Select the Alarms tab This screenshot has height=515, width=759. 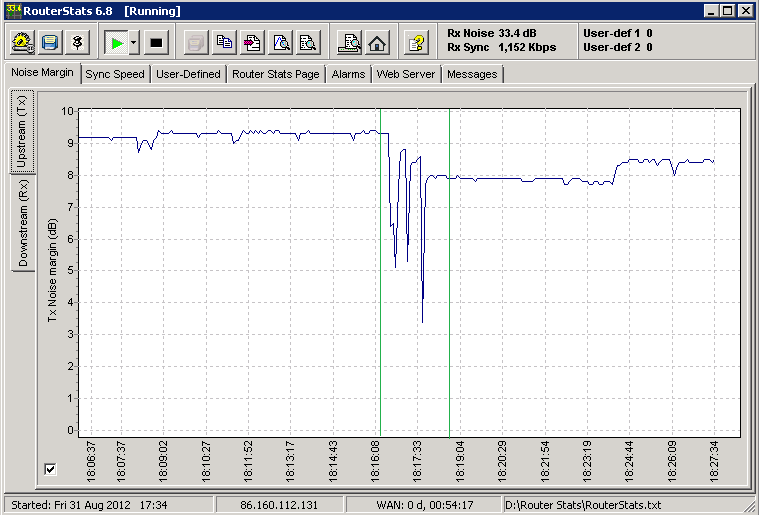[x=348, y=74]
